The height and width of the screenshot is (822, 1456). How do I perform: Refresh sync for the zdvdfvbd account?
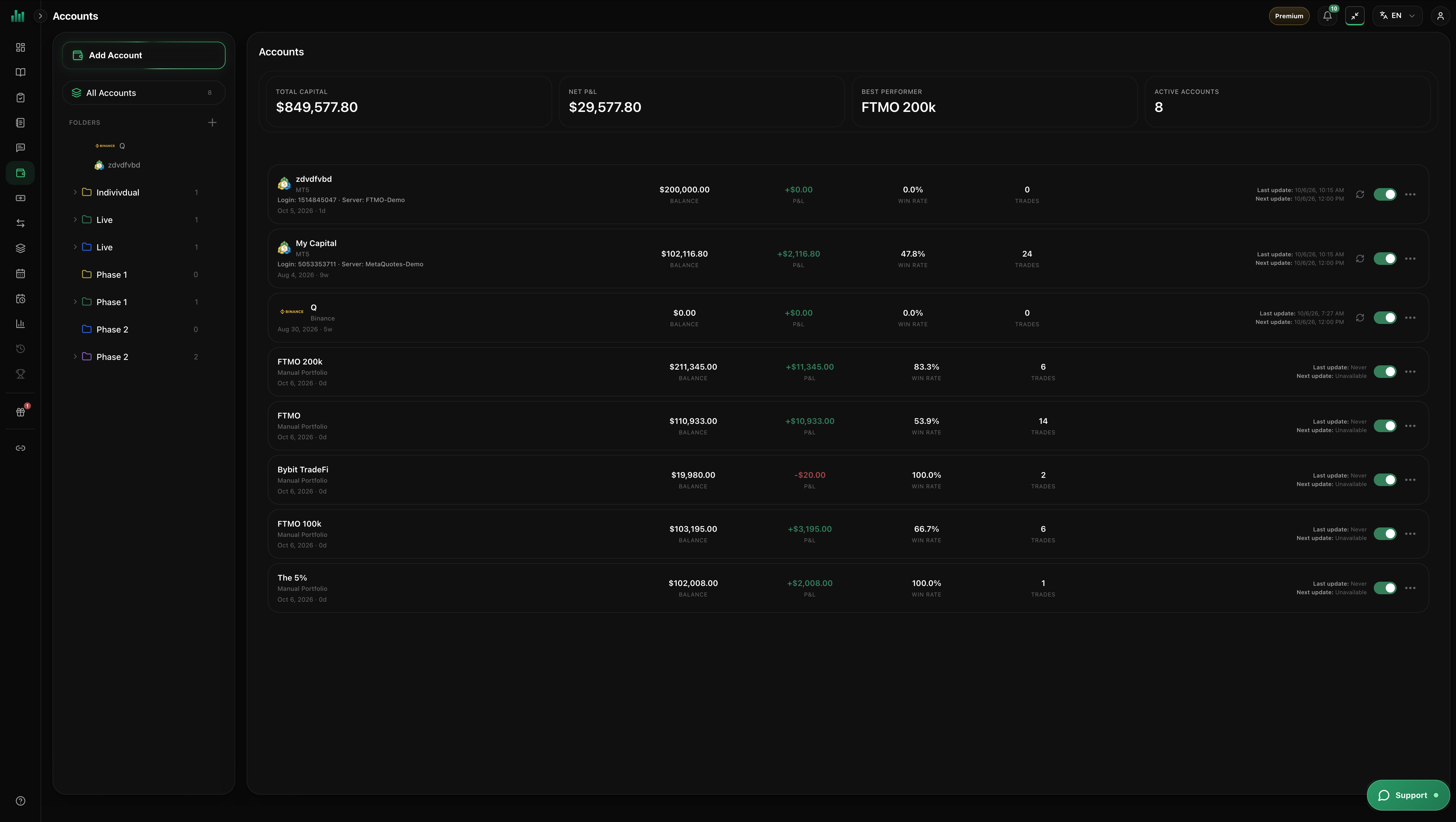(x=1360, y=194)
